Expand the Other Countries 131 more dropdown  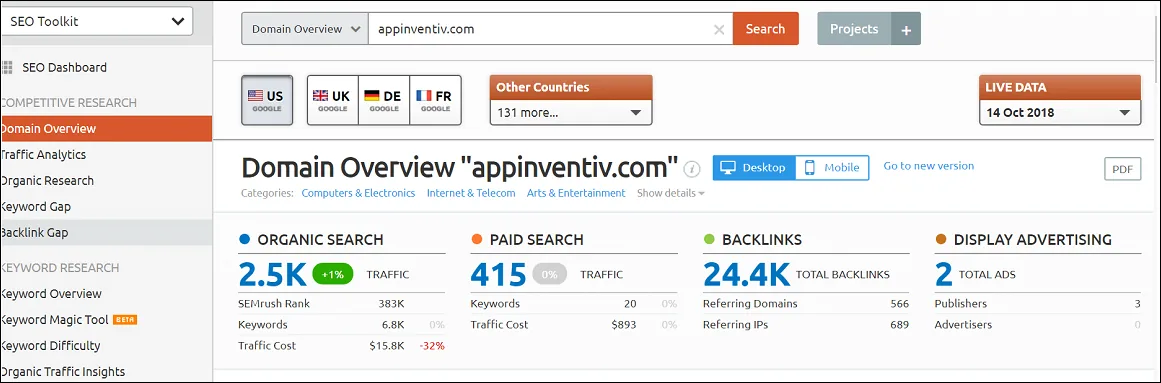pyautogui.click(x=571, y=113)
